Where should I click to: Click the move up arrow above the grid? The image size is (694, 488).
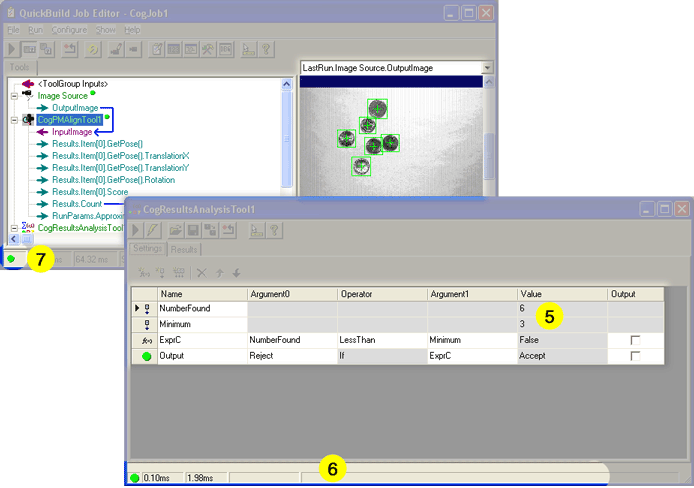coord(219,272)
